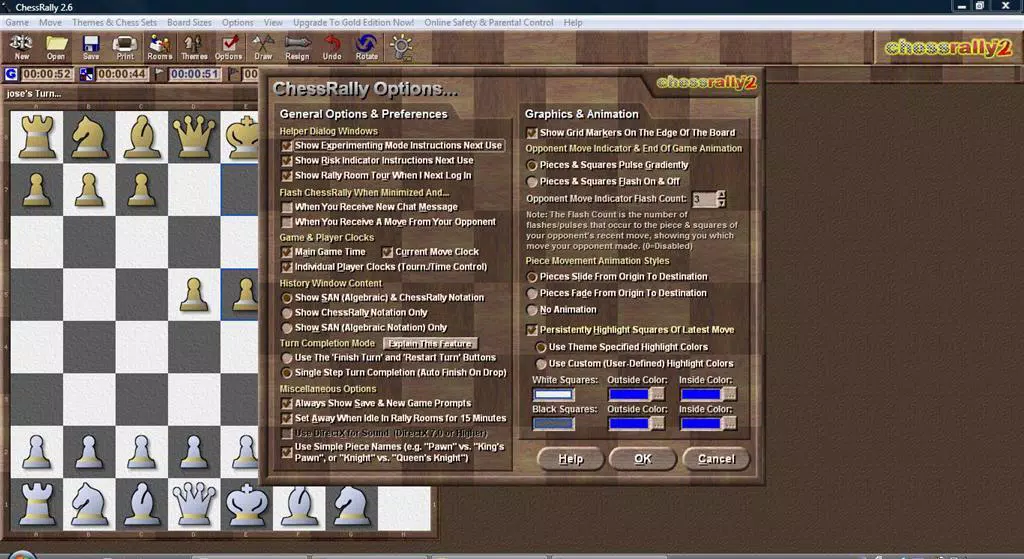1024x559 pixels.
Task: Click the Black Squares color swatch
Action: tap(553, 424)
